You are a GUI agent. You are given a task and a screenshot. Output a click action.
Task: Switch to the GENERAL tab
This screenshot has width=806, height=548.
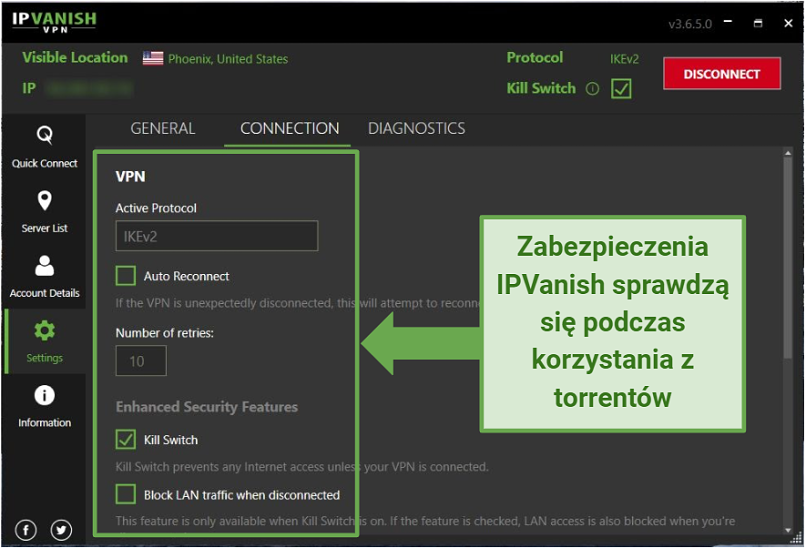pos(163,129)
